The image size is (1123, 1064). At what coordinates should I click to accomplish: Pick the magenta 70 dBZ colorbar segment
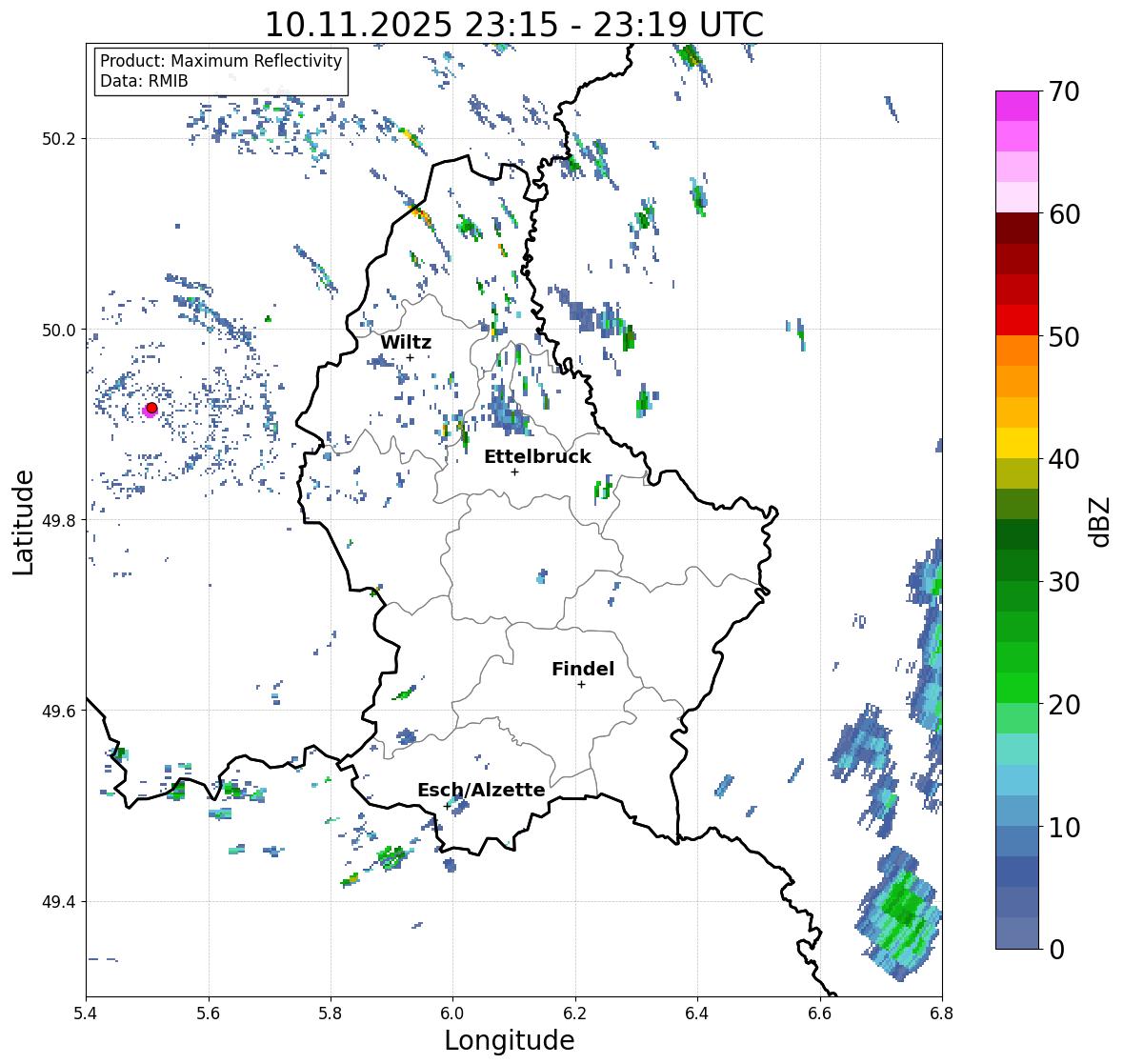[x=1017, y=106]
